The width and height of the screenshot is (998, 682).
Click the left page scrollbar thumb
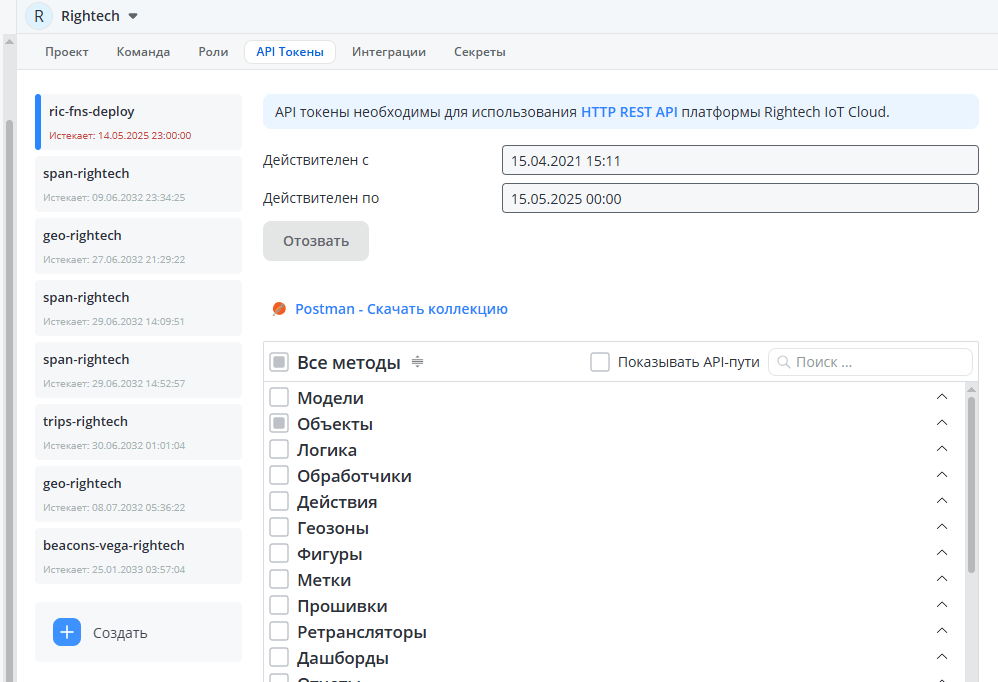click(x=9, y=401)
